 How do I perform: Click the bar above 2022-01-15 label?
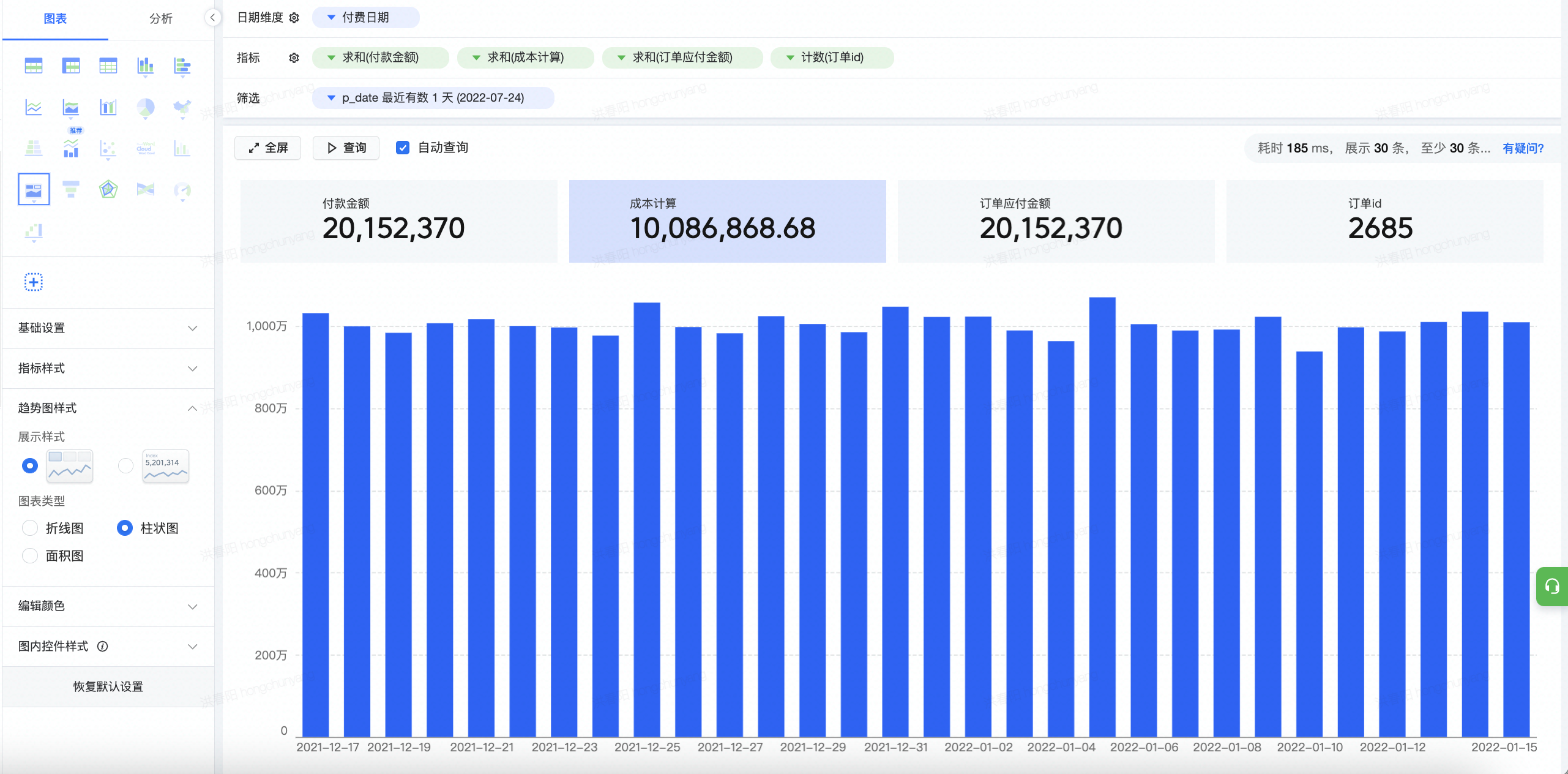point(1516,529)
